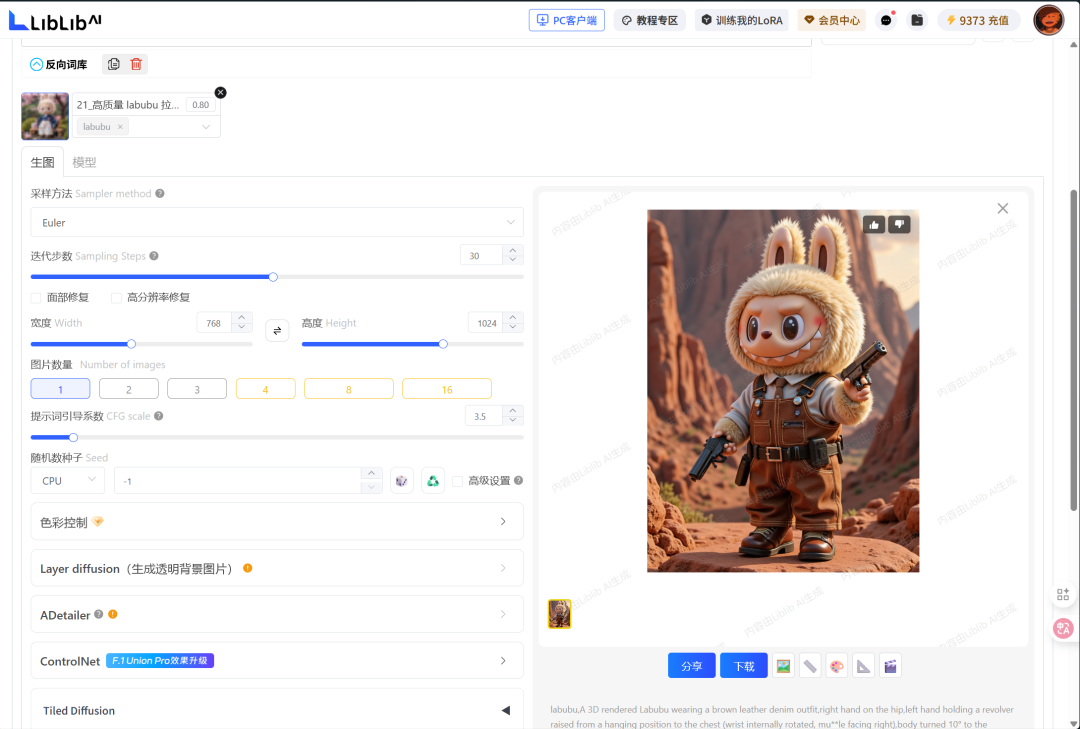Image resolution: width=1080 pixels, height=729 pixels.
Task: Click the CFG scale slider handle
Action: [73, 438]
